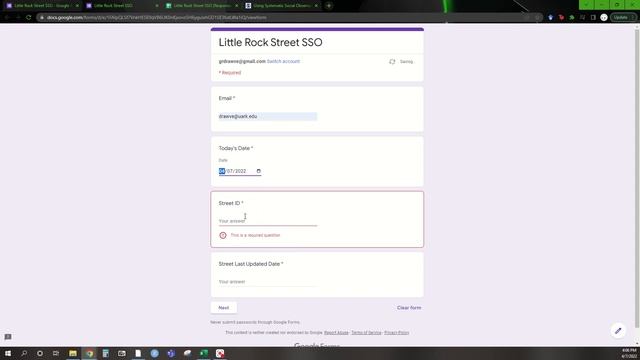
Task: Open the blue circular app on taskbar
Action: coord(154,353)
